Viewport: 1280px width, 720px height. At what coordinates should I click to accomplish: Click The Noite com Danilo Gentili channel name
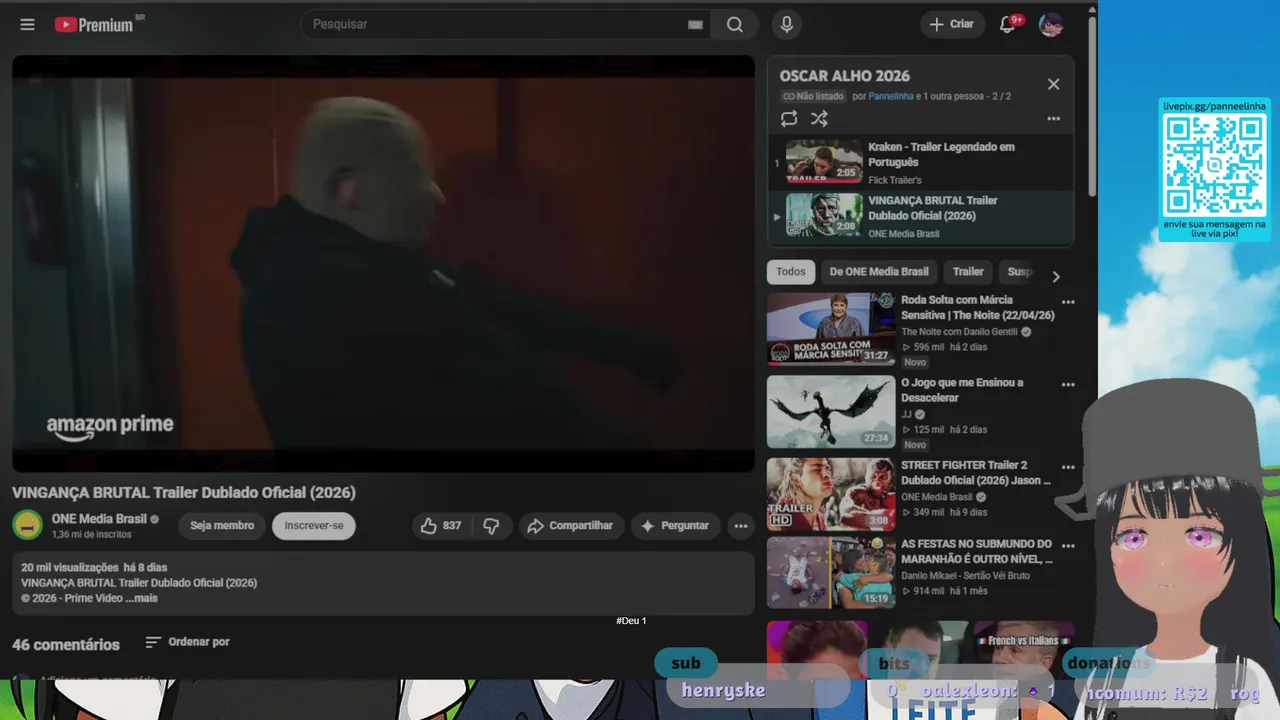point(959,332)
